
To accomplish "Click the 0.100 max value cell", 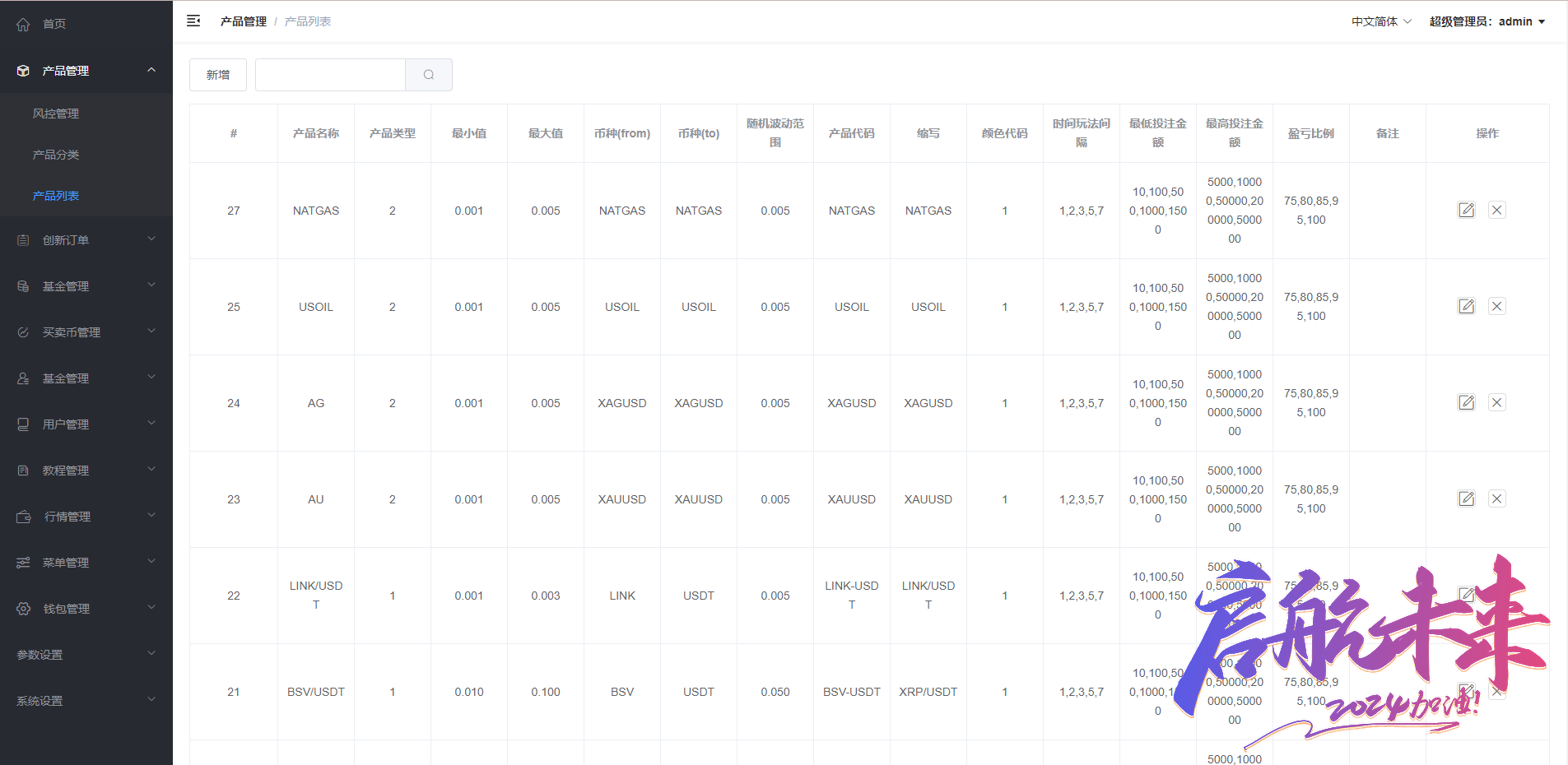I will (546, 692).
